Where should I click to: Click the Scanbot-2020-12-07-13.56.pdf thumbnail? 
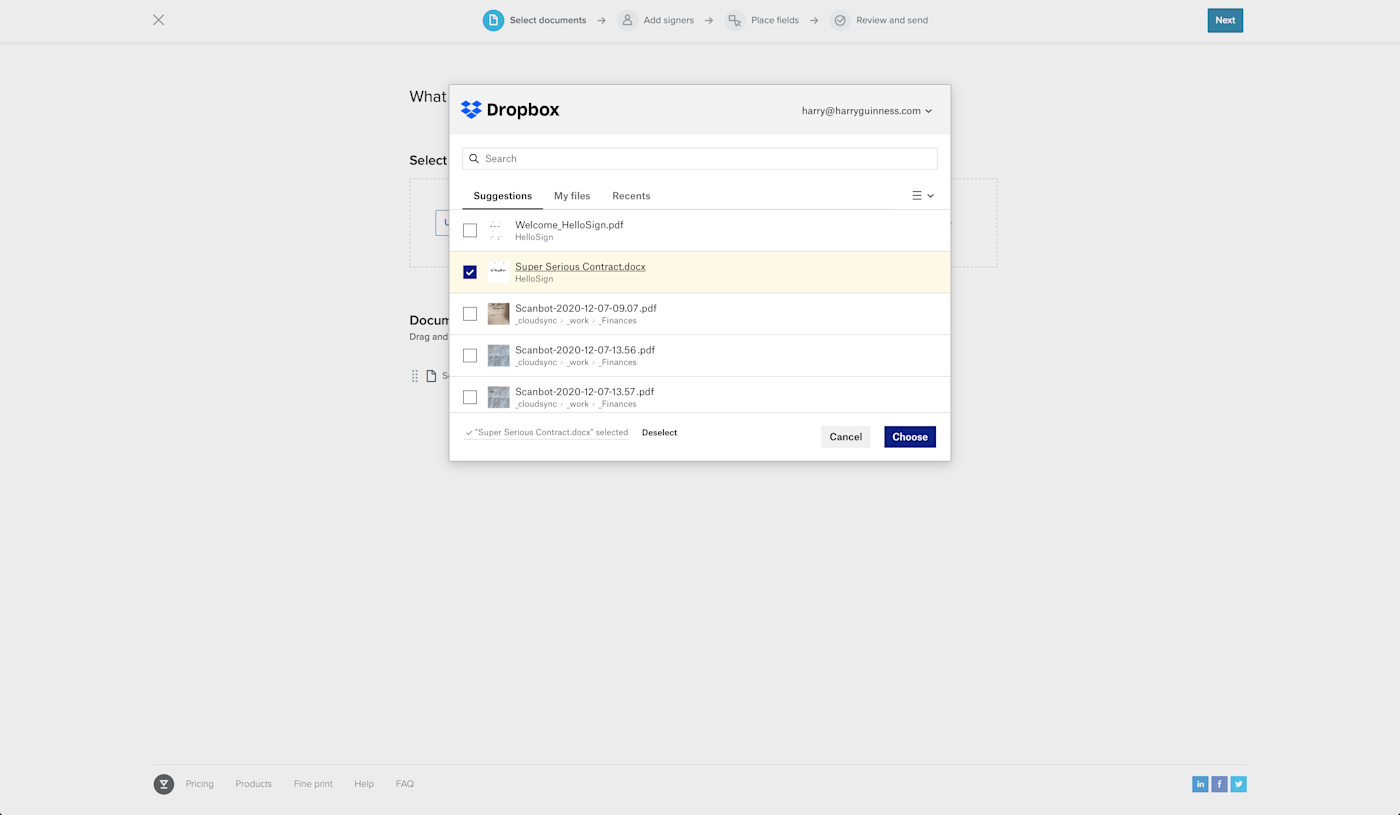[498, 356]
